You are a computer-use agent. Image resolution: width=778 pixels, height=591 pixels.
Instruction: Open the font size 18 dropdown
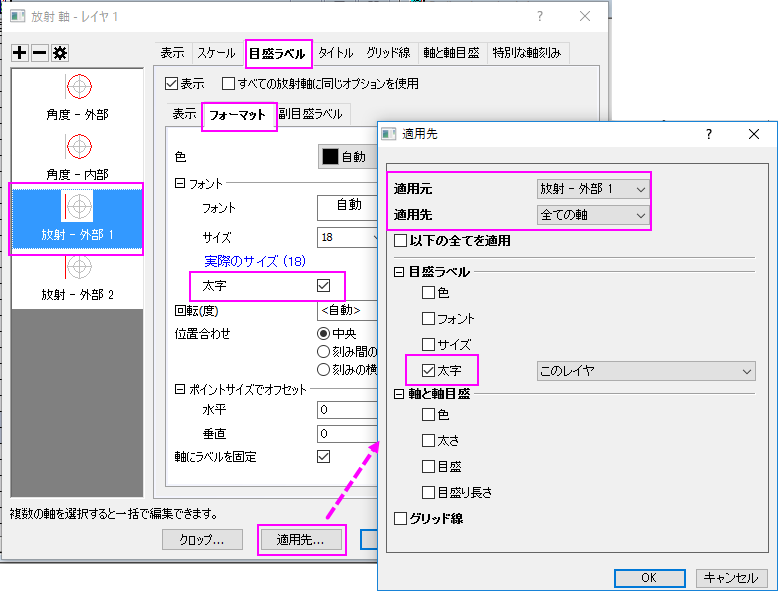click(347, 237)
